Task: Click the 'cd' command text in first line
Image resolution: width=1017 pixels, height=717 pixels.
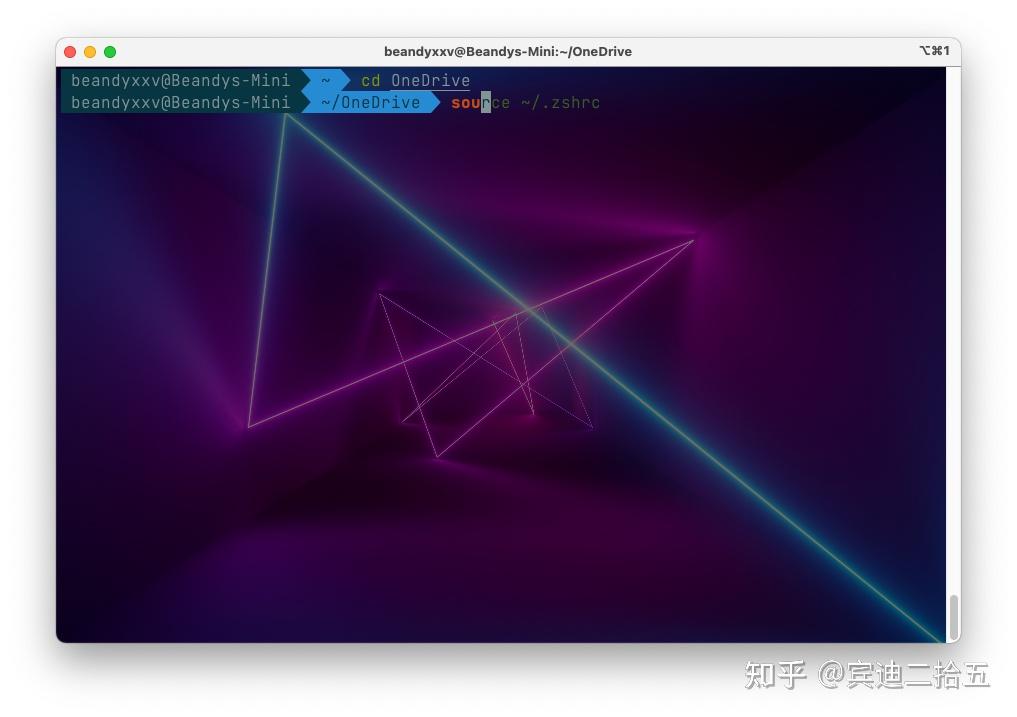Action: [x=370, y=80]
